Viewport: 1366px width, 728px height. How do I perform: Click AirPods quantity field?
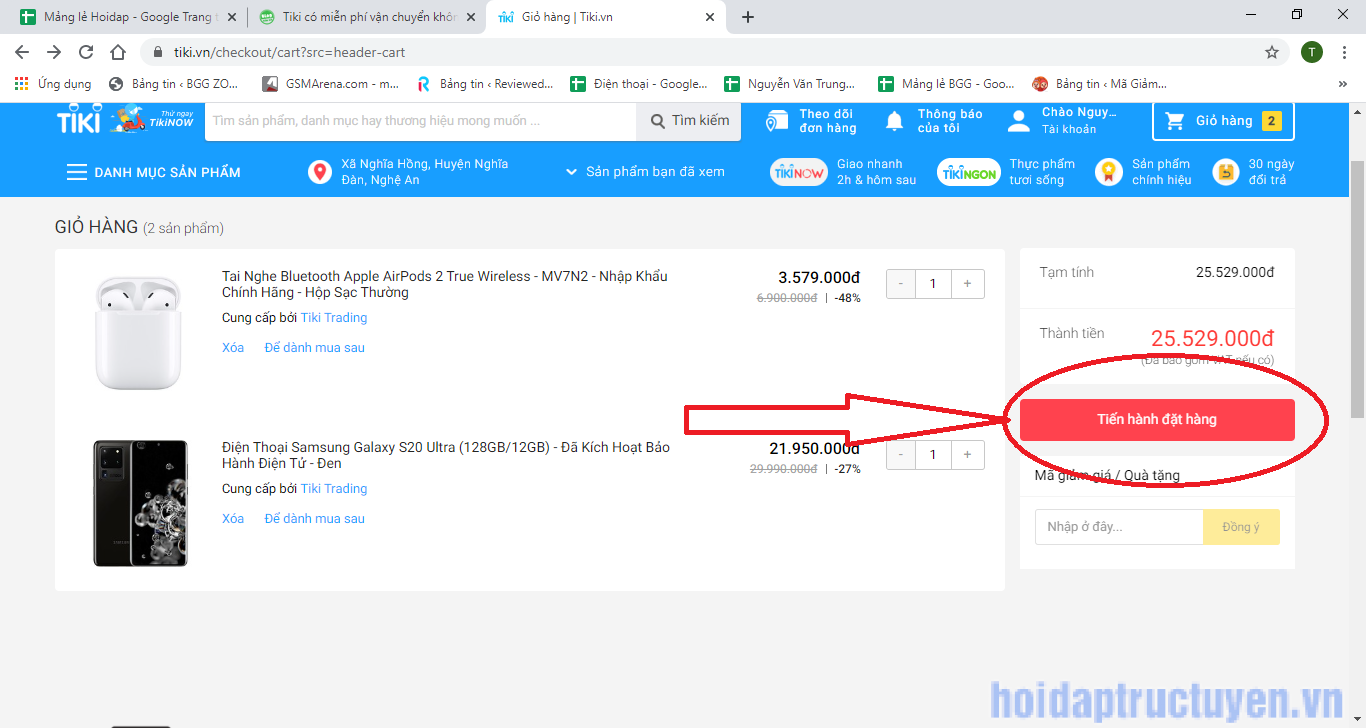coord(933,284)
